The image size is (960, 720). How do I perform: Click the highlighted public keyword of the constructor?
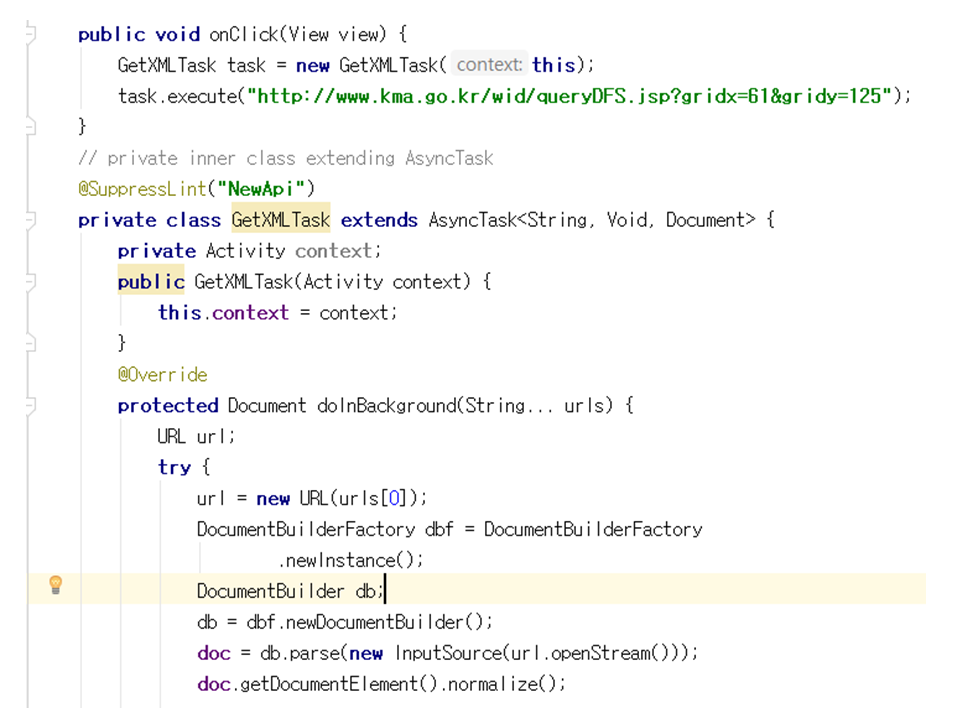point(151,282)
